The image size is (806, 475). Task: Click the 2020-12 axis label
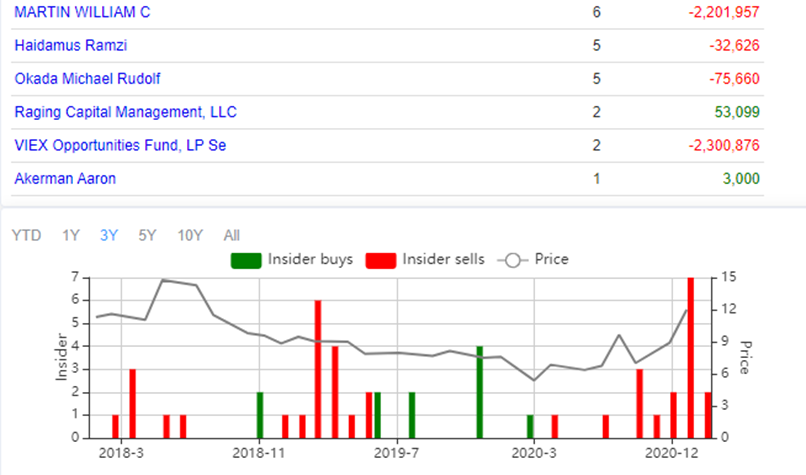[x=672, y=453]
